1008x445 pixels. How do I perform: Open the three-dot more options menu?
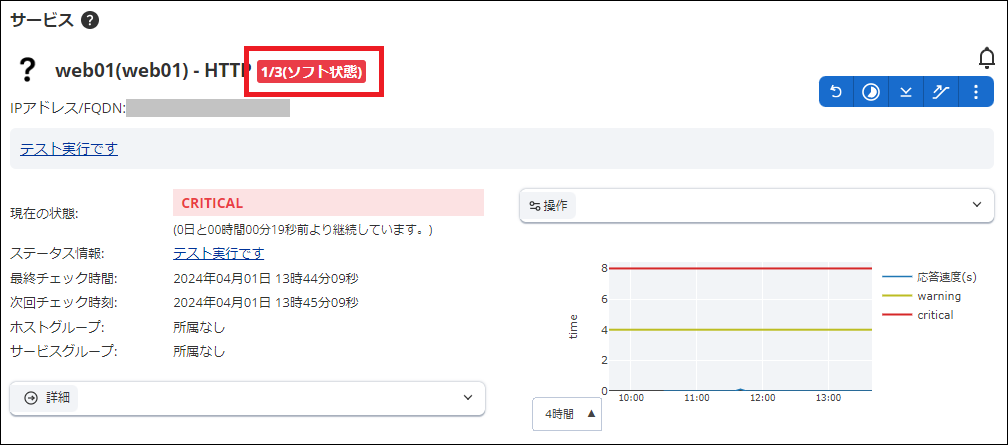point(975,92)
